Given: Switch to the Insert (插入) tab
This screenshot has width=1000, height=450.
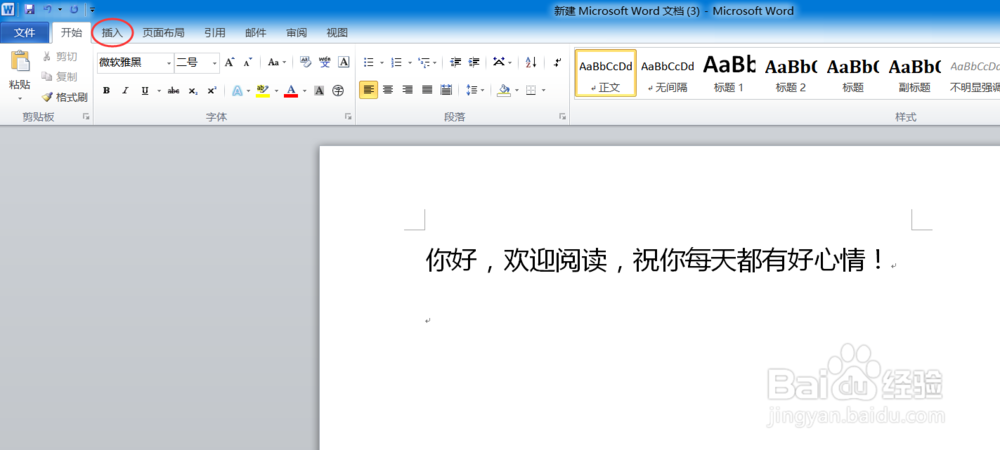Looking at the screenshot, I should pyautogui.click(x=112, y=33).
